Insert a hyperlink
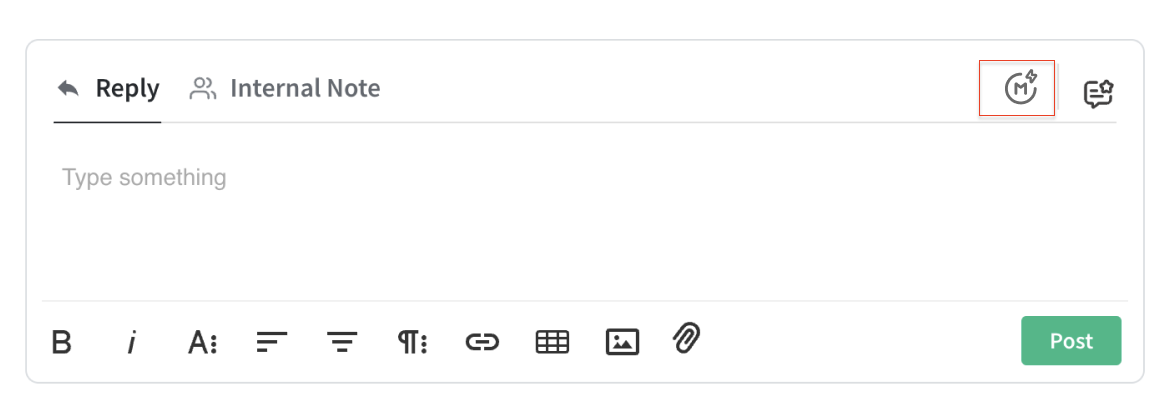This screenshot has width=1176, height=406. click(482, 342)
